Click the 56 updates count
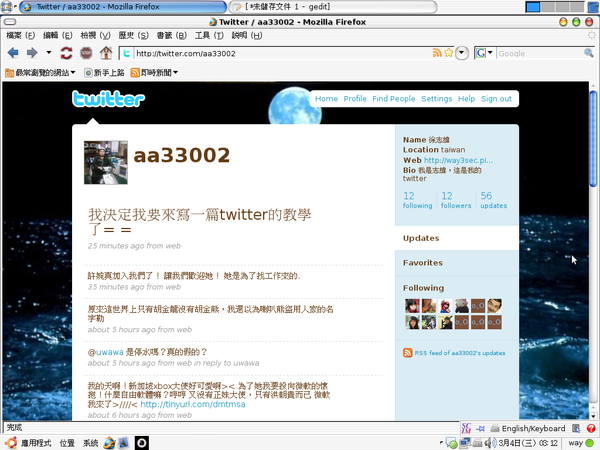 coord(493,200)
